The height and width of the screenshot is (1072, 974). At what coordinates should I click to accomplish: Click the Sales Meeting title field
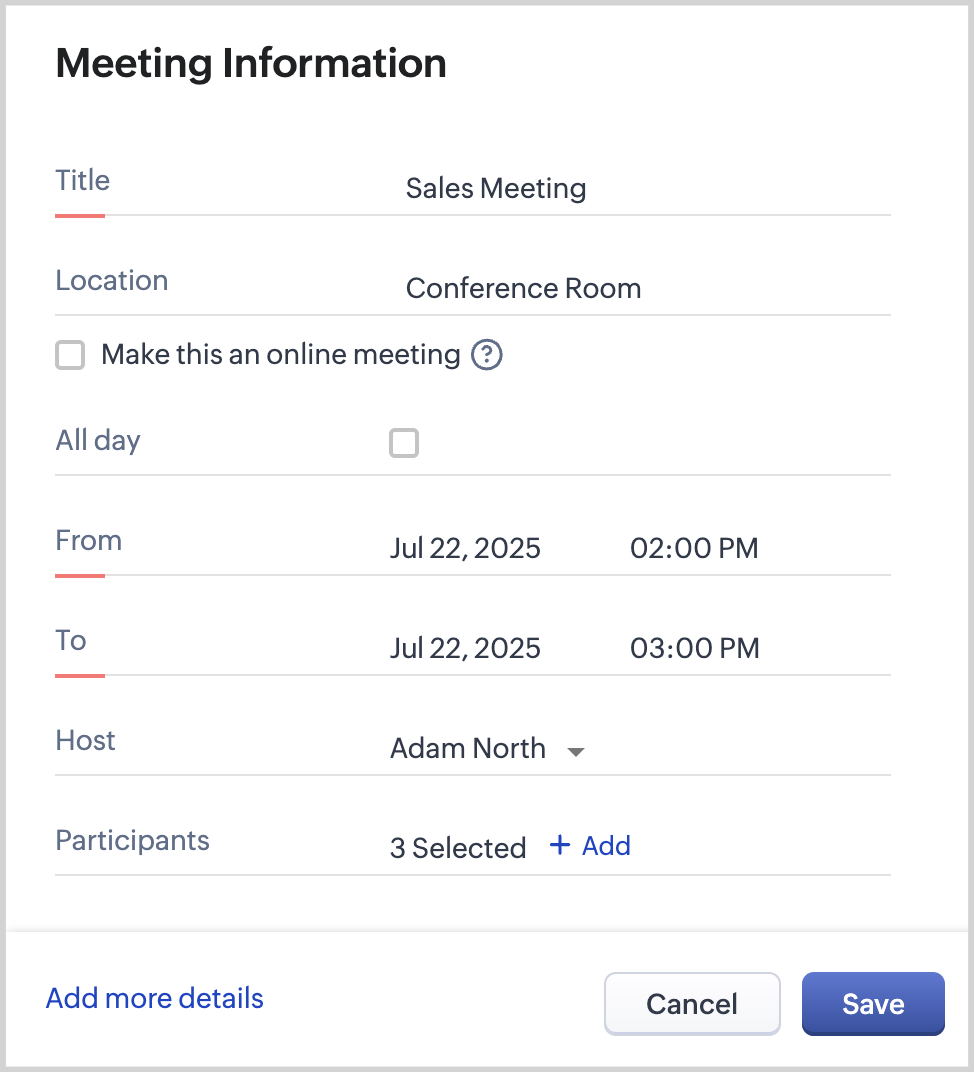point(496,188)
